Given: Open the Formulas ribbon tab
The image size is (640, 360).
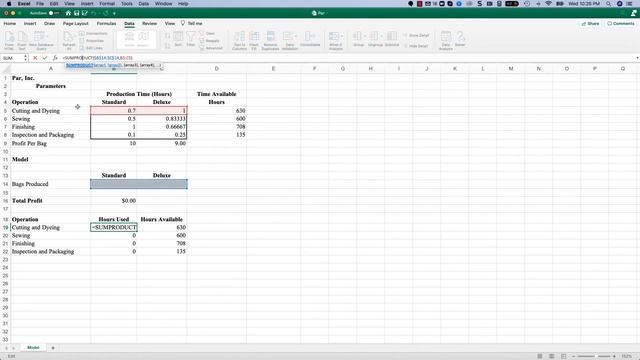Looking at the screenshot, I should tap(107, 24).
